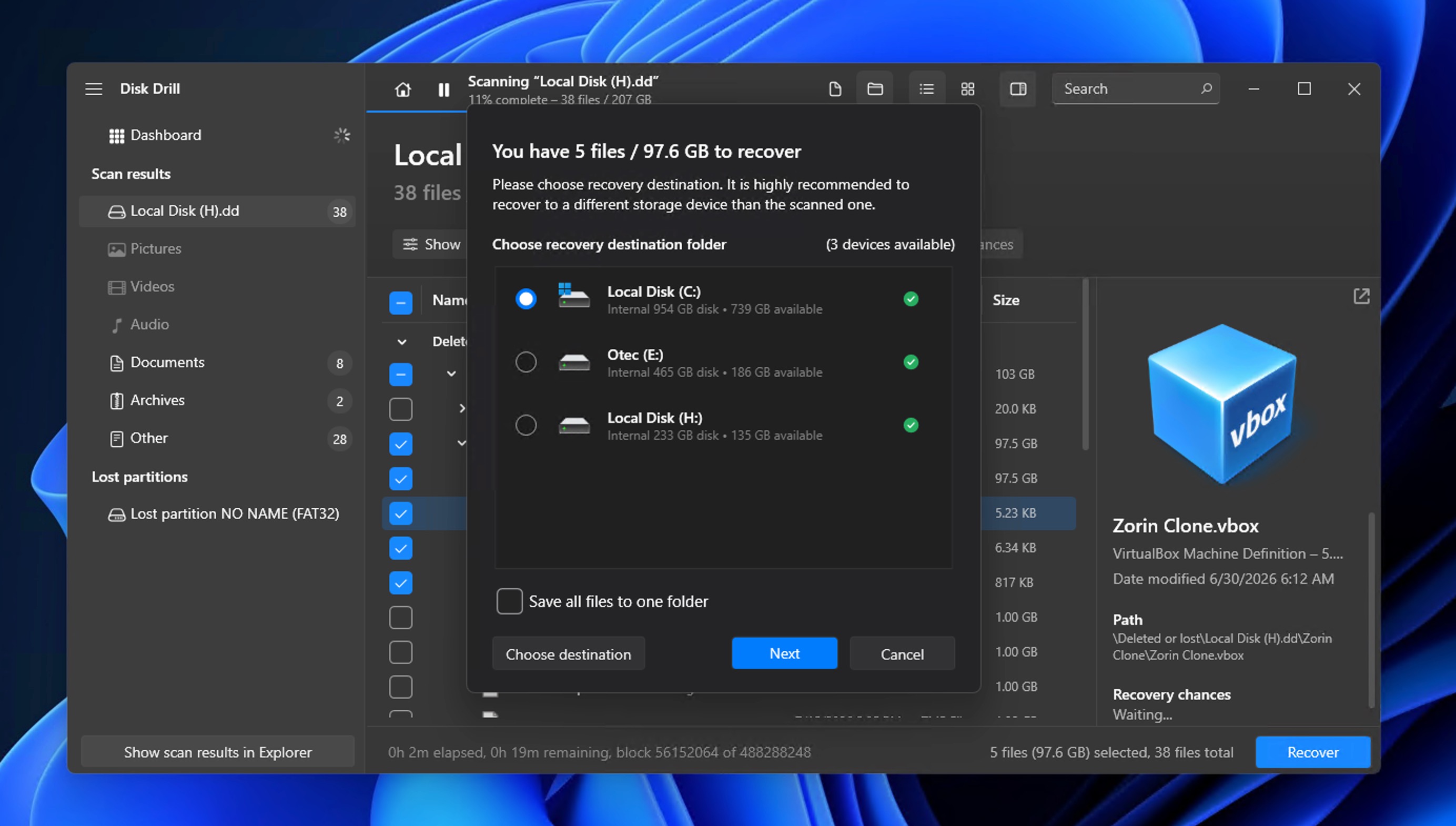Toggle the select-all checkbox in Name header
Screen dimensions: 1456x826
tap(400, 303)
